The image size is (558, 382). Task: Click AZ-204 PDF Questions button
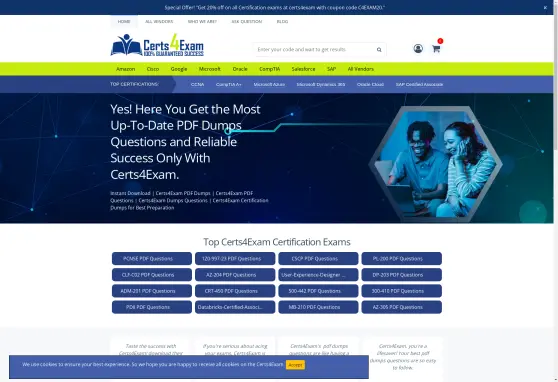coord(235,275)
